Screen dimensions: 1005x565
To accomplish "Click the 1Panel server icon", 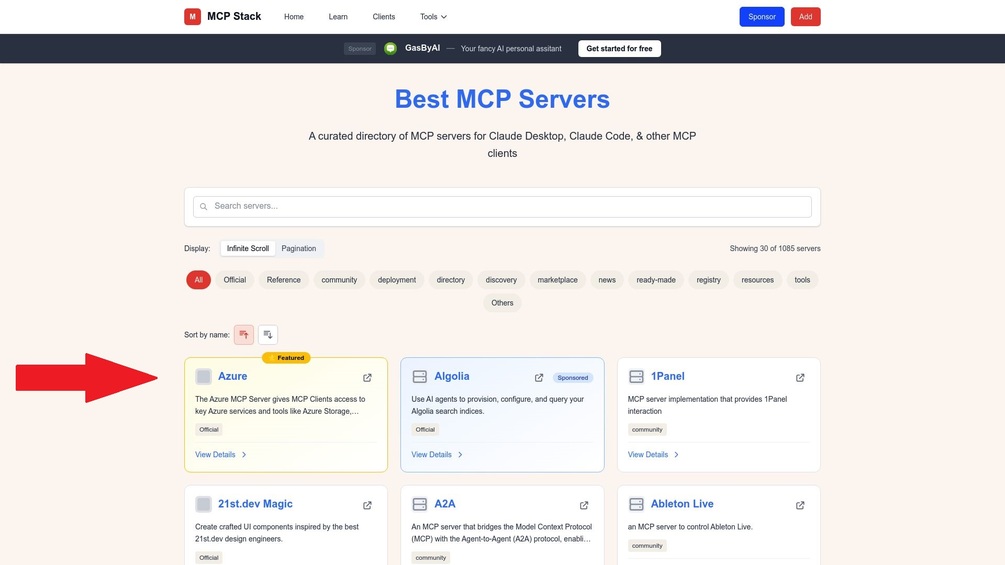I will [x=636, y=376].
